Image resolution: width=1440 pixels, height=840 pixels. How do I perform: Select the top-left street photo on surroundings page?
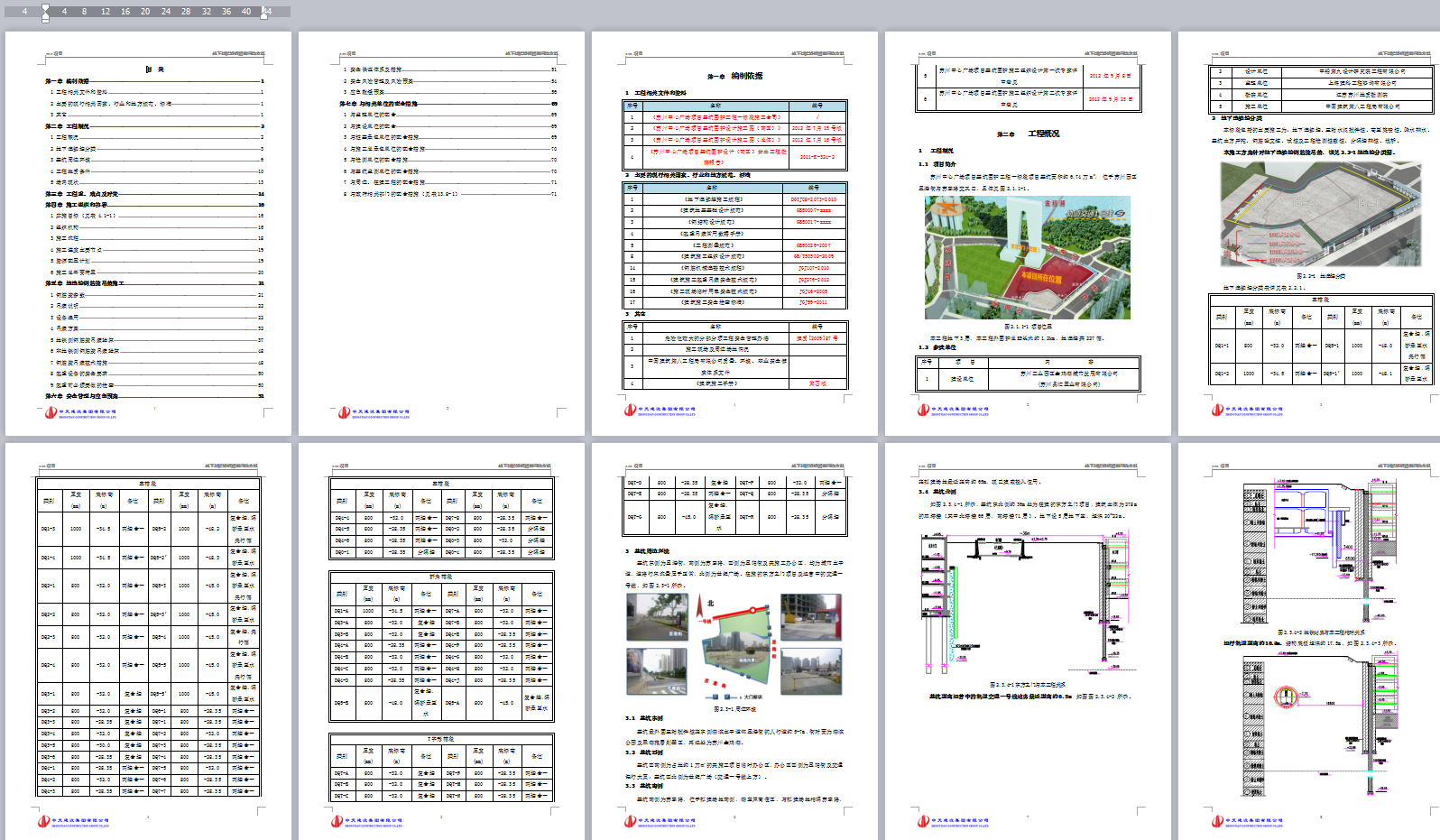(656, 617)
